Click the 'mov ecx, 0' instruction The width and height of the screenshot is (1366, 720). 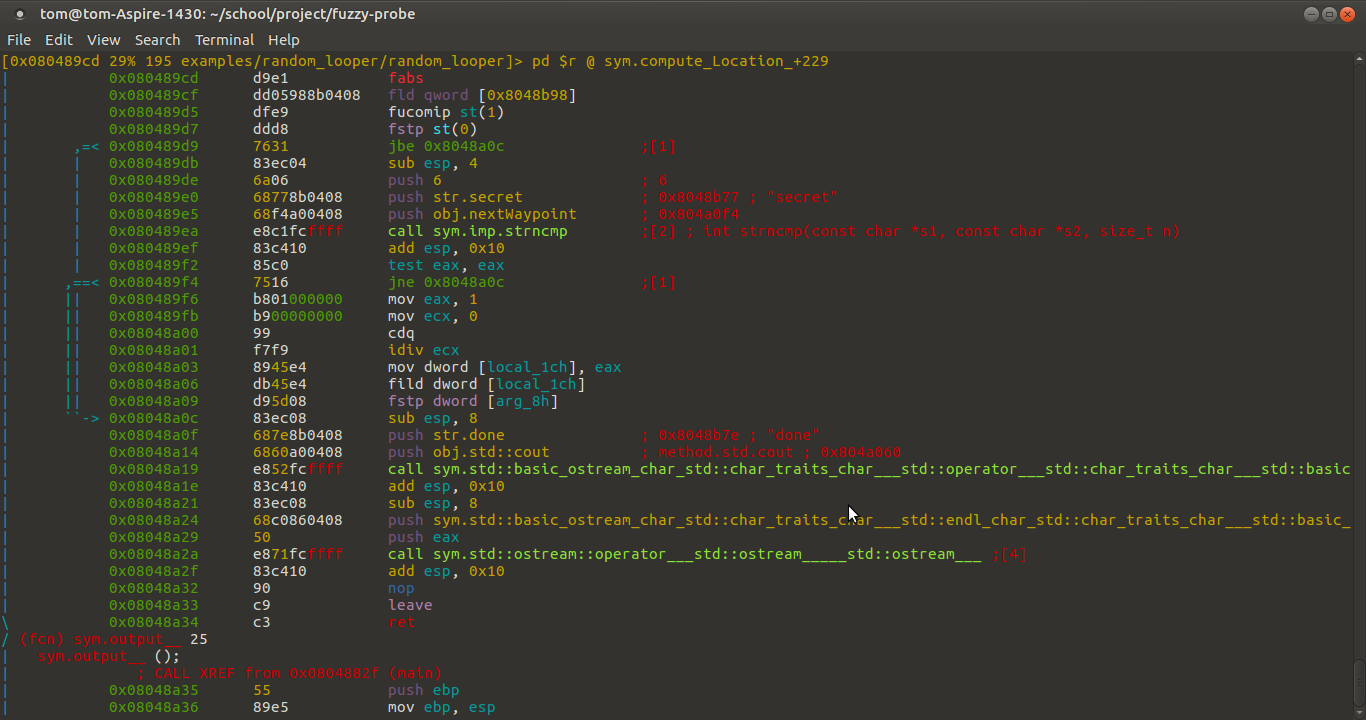tap(433, 316)
